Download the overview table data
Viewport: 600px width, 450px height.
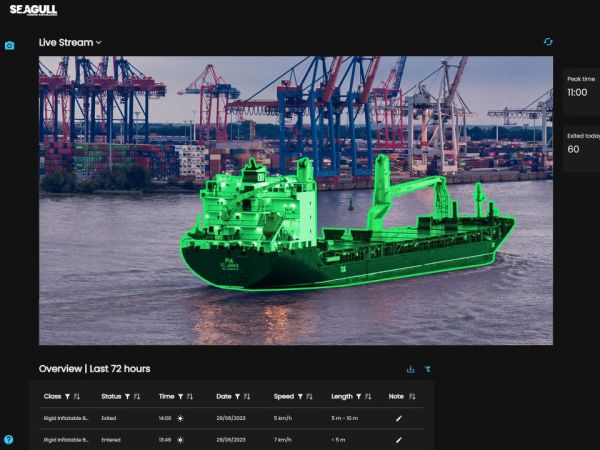pos(410,369)
